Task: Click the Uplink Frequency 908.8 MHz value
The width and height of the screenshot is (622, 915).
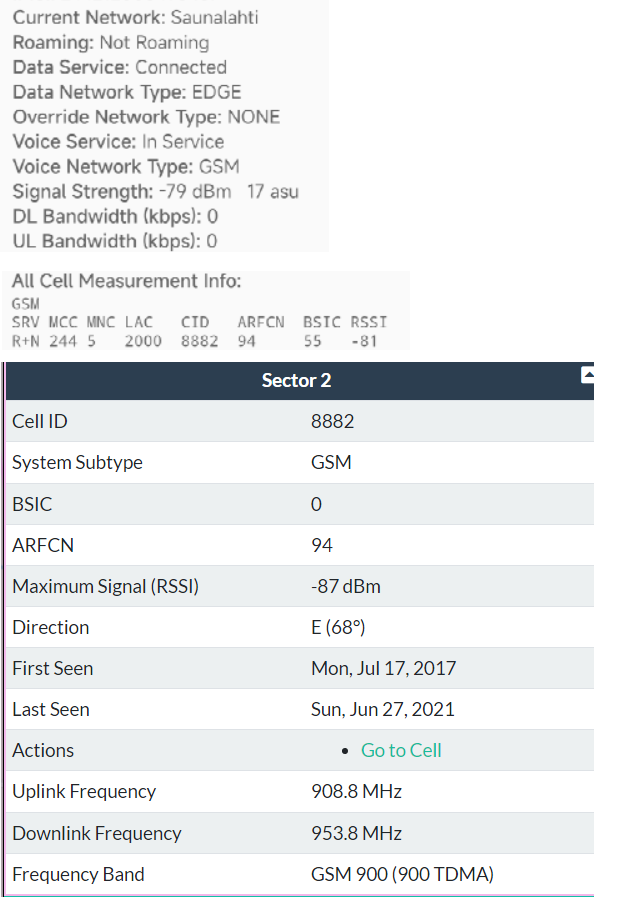Action: (357, 791)
